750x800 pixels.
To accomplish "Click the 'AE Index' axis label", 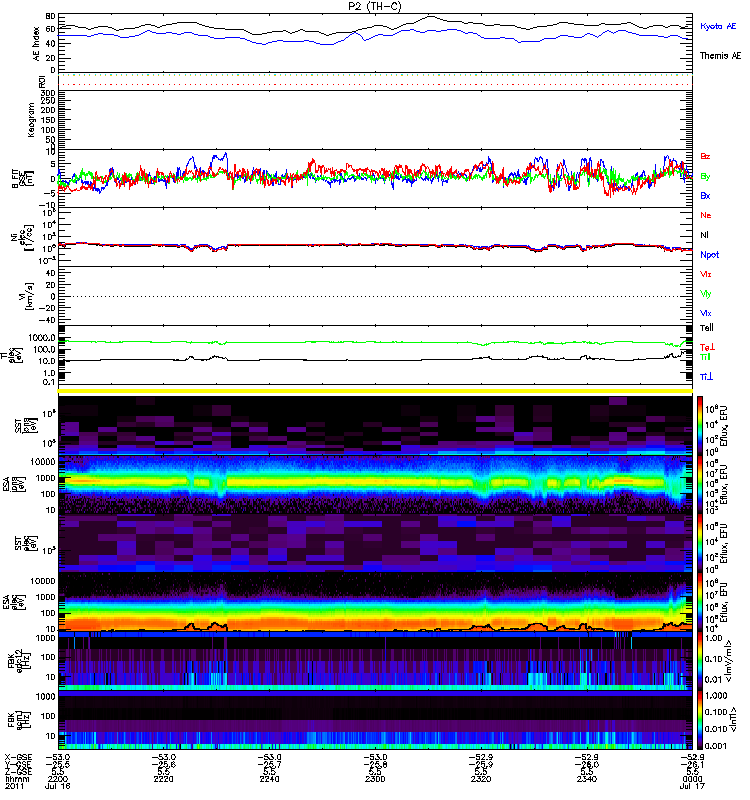I will tap(36, 44).
